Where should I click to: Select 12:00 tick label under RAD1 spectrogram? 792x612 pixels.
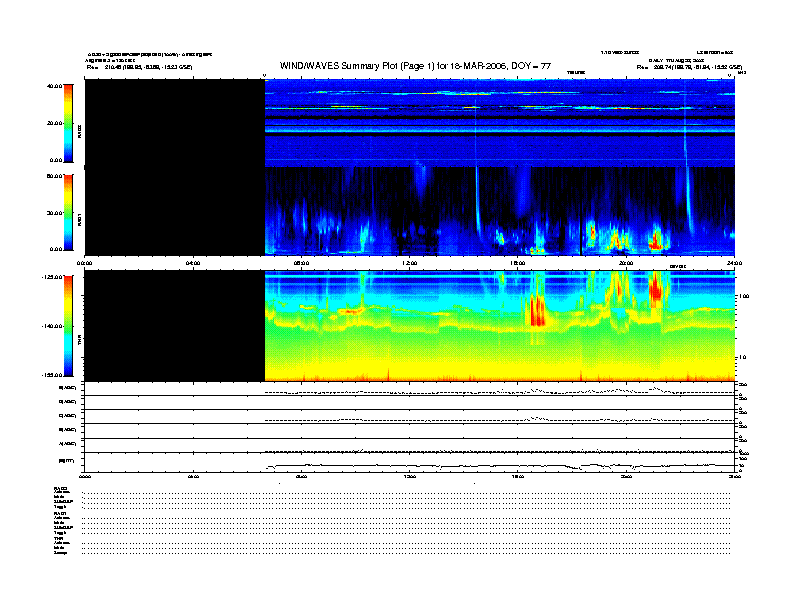410,263
